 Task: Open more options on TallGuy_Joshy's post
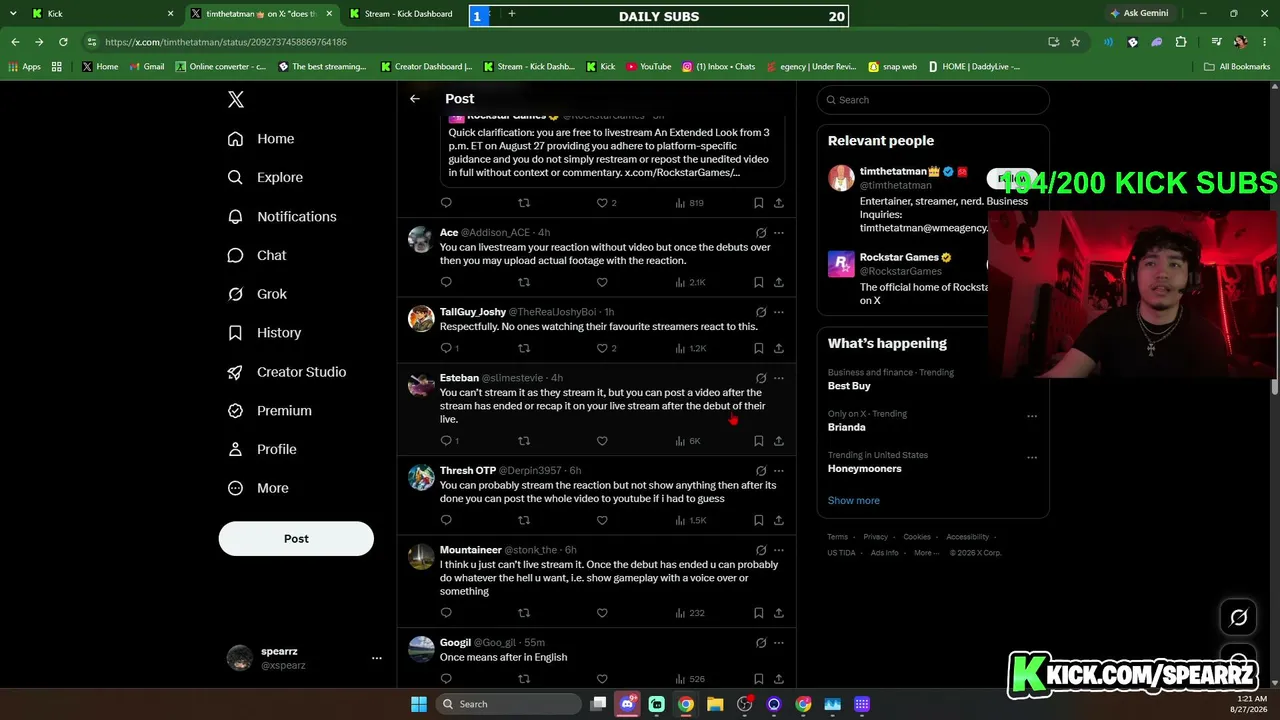click(x=779, y=312)
